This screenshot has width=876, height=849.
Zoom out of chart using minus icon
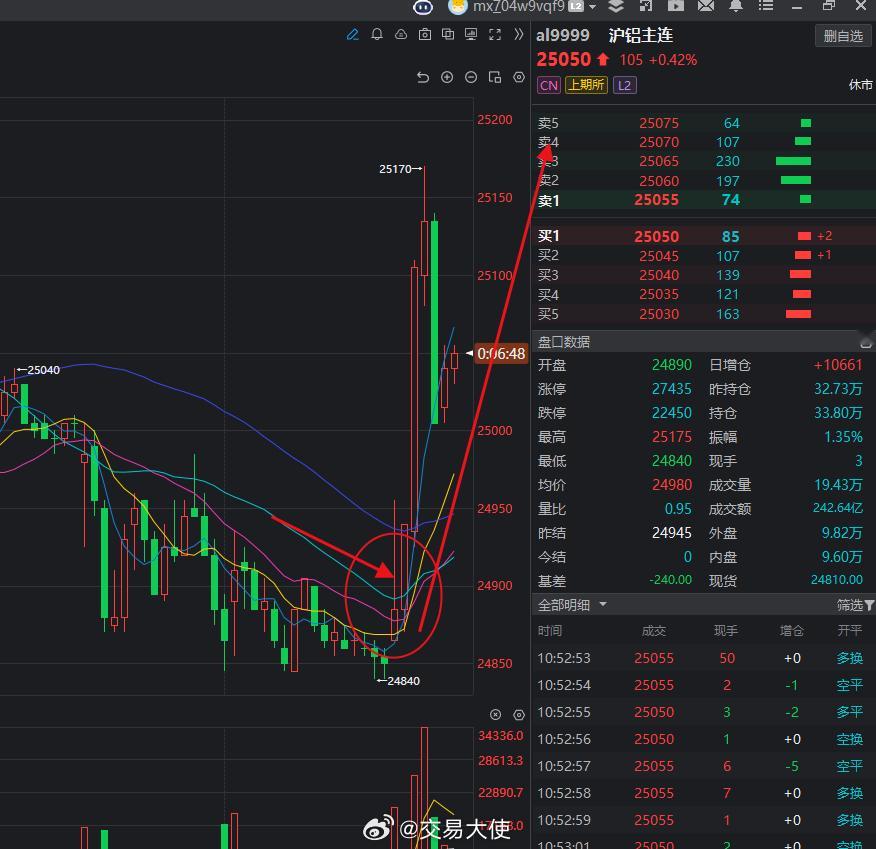(470, 77)
